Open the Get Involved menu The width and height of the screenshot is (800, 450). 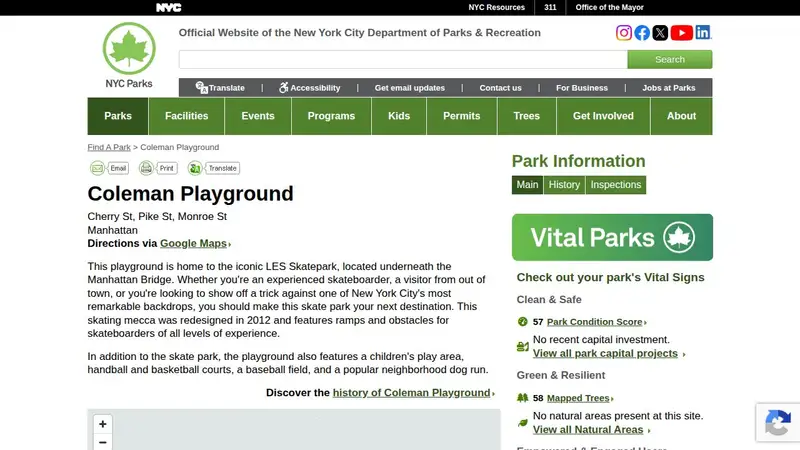click(603, 116)
